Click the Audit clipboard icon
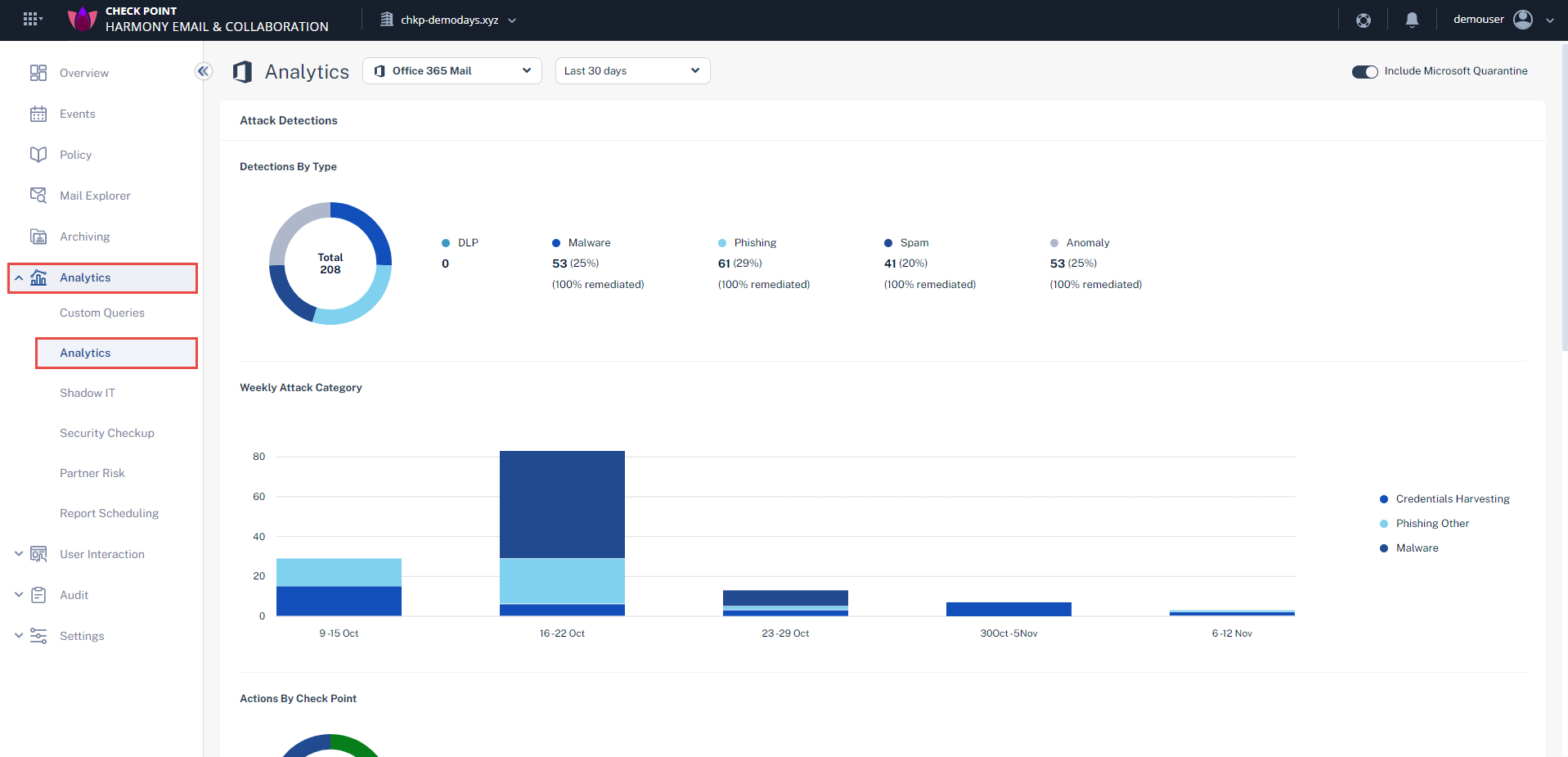The width and height of the screenshot is (1568, 757). pyautogui.click(x=38, y=595)
